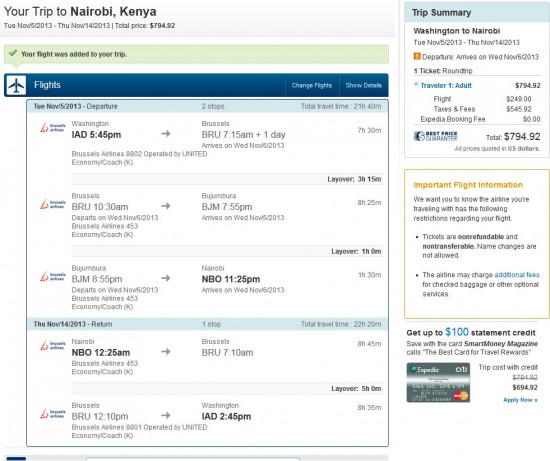Click the airplane Flights icon
Image resolution: width=550 pixels, height=461 pixels.
(x=16, y=85)
